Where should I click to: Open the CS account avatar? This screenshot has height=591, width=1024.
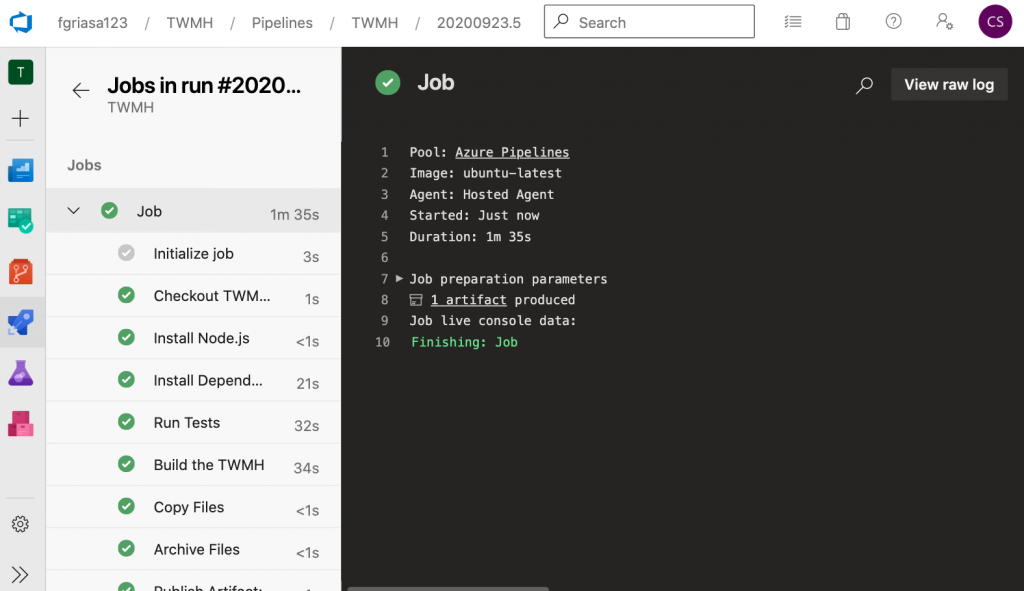(x=995, y=22)
